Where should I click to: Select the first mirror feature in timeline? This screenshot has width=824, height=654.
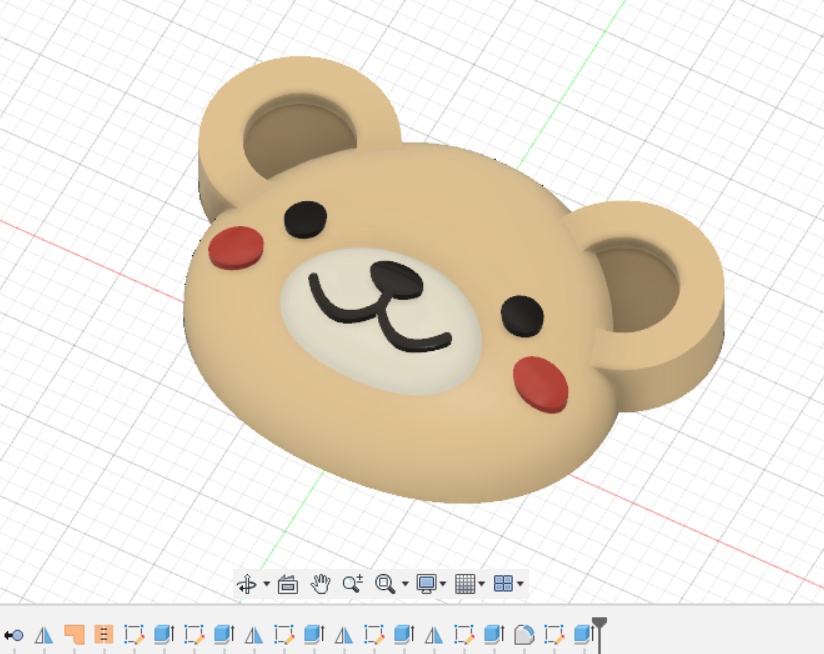click(x=44, y=635)
